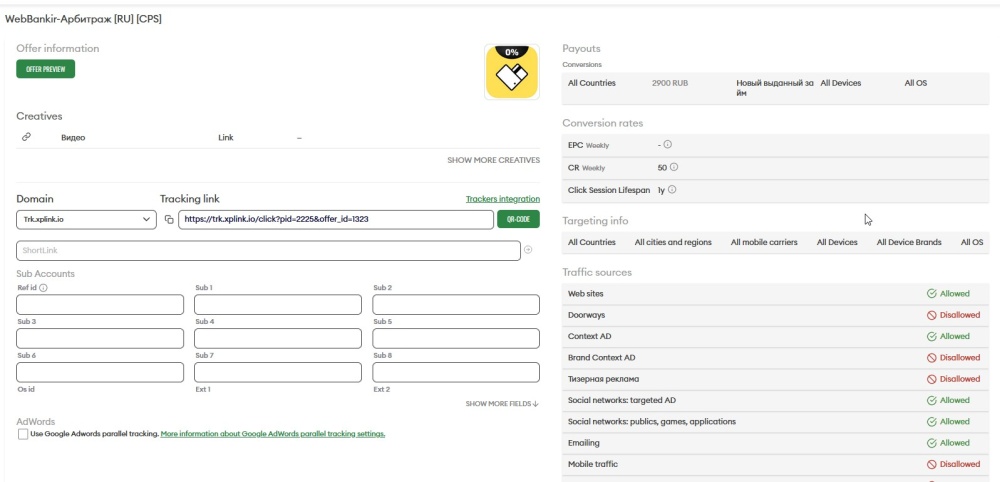The image size is (1000, 482).
Task: Open the Domain dropdown Trk.xplink.io
Action: (x=85, y=220)
